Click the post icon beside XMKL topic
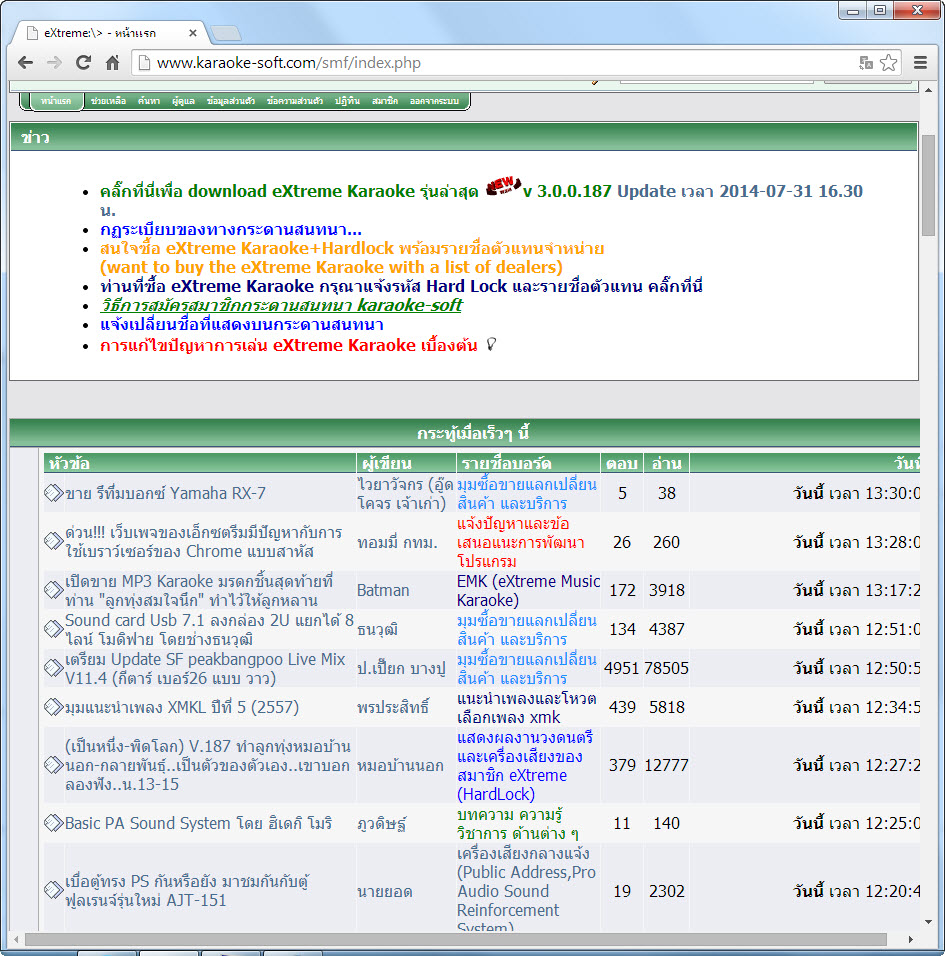The width and height of the screenshot is (945, 956). (x=54, y=707)
